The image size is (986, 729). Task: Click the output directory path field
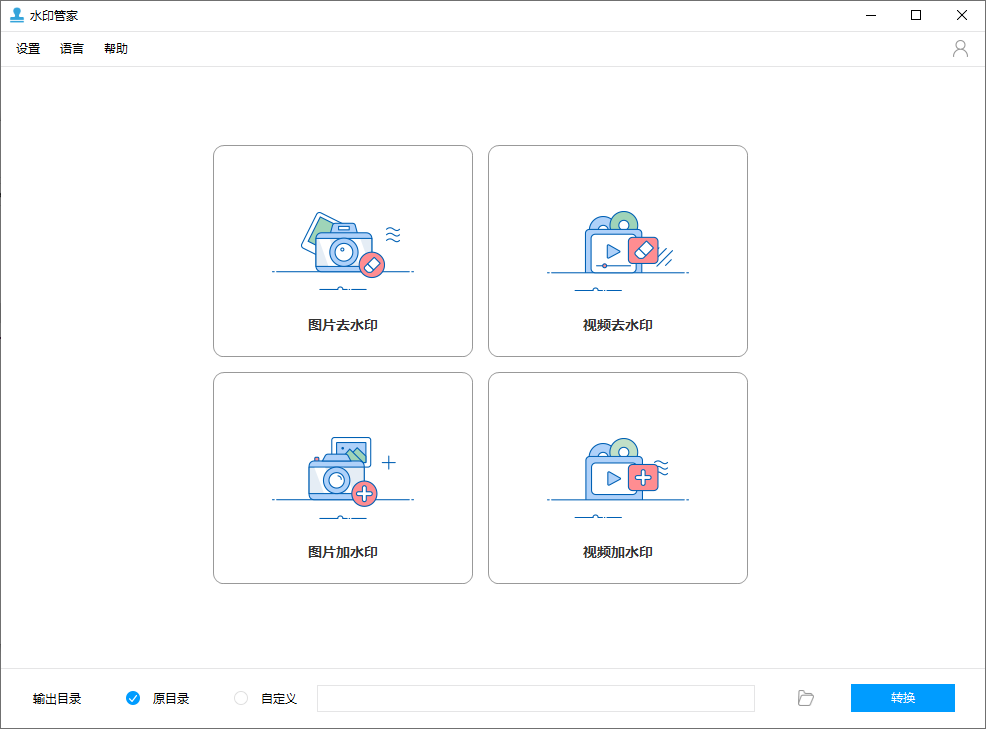click(x=535, y=698)
